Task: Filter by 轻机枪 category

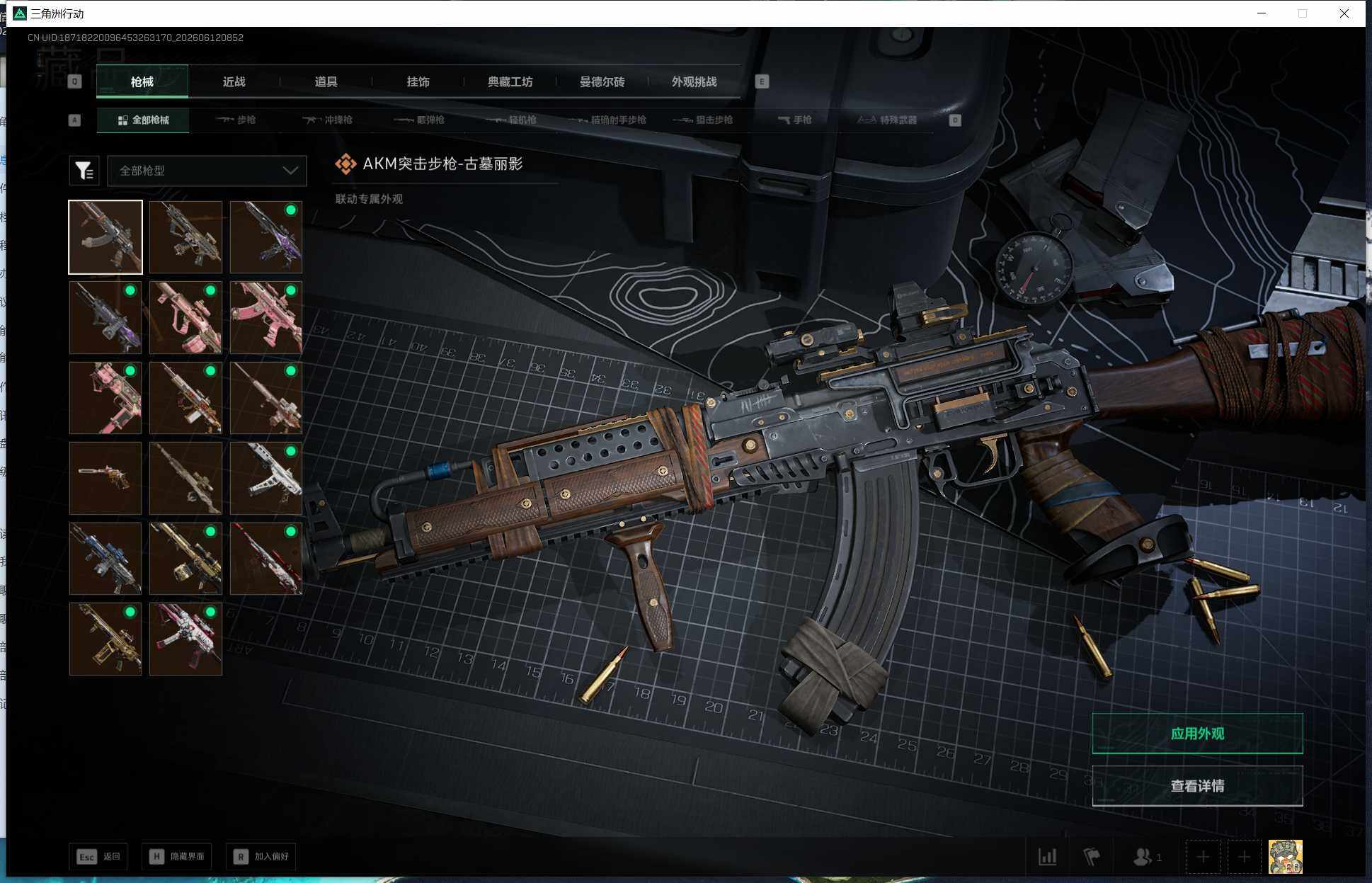Action: click(x=511, y=120)
